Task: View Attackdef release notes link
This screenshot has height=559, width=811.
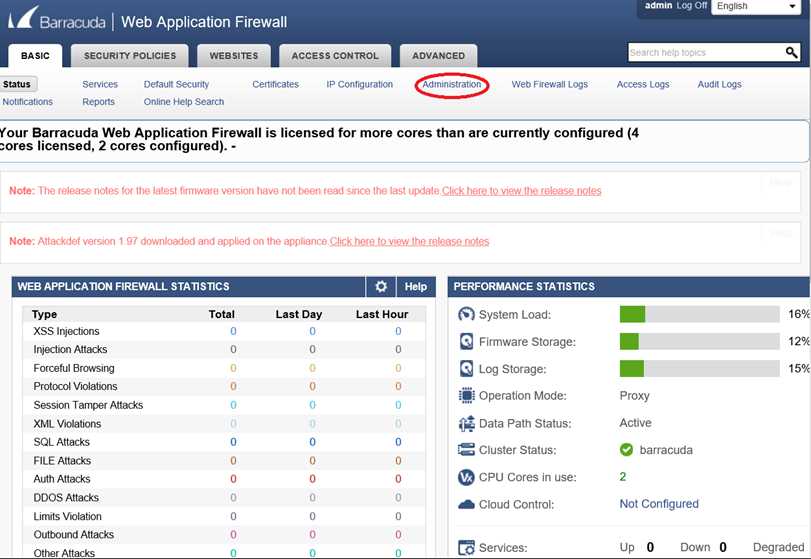Action: click(410, 241)
